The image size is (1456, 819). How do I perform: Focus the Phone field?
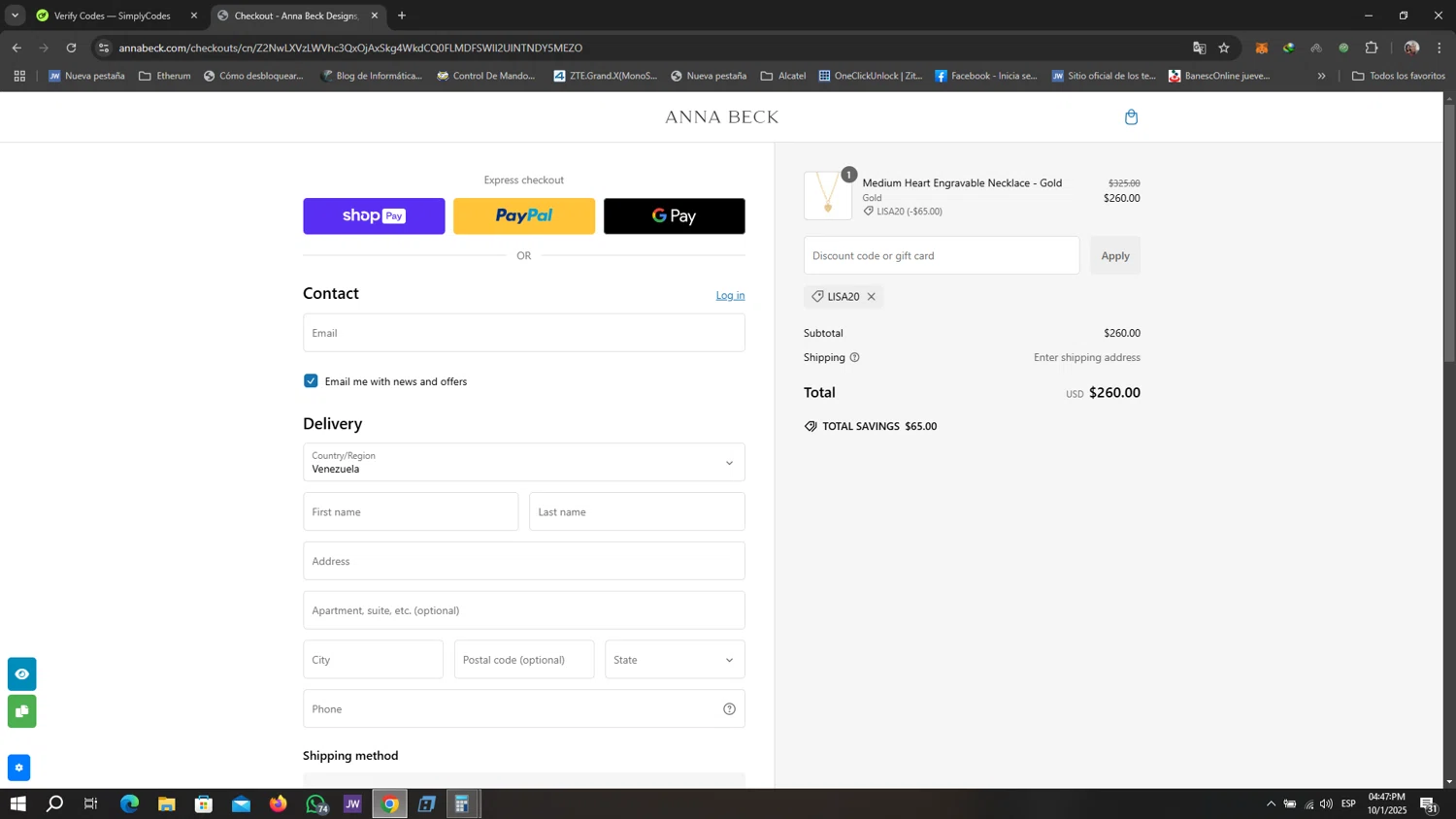[x=524, y=709]
